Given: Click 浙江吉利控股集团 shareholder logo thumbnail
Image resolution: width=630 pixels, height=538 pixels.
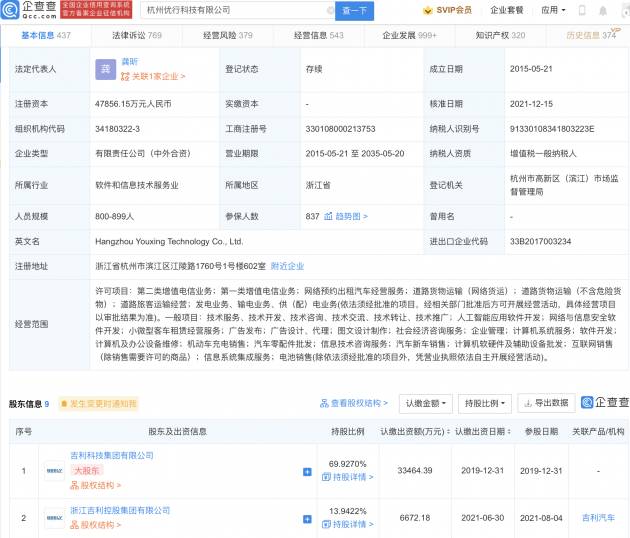Looking at the screenshot, I should (x=54, y=518).
